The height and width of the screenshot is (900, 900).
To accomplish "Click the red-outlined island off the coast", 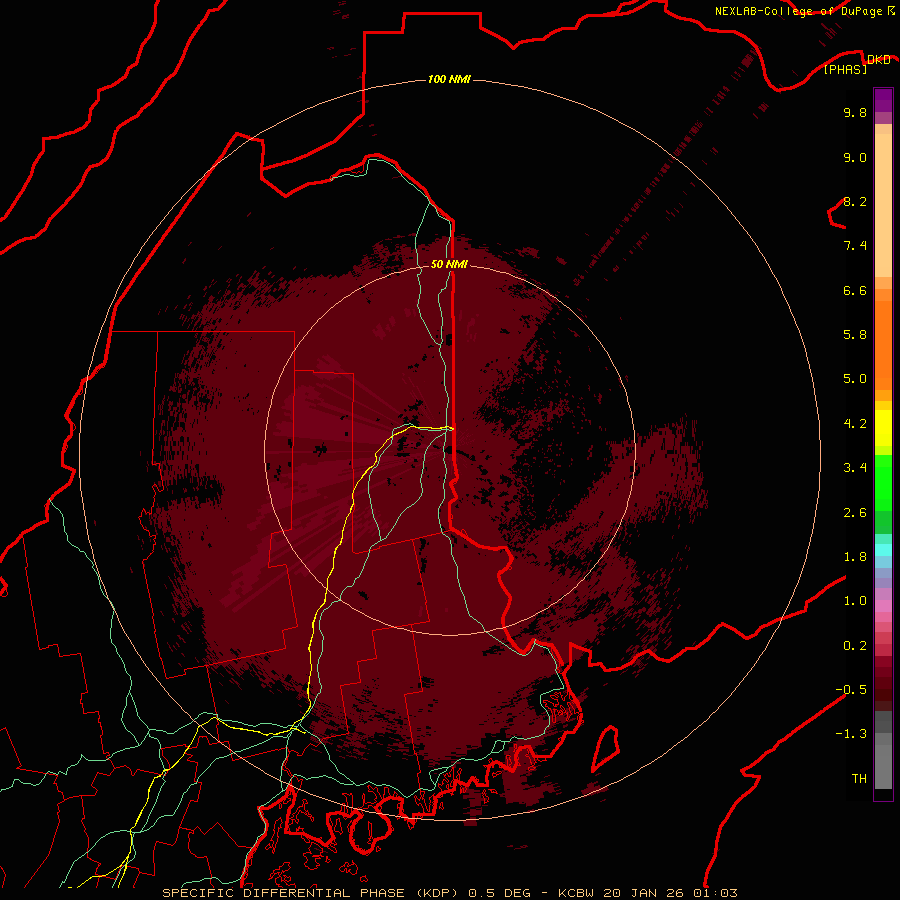I will pos(606,747).
